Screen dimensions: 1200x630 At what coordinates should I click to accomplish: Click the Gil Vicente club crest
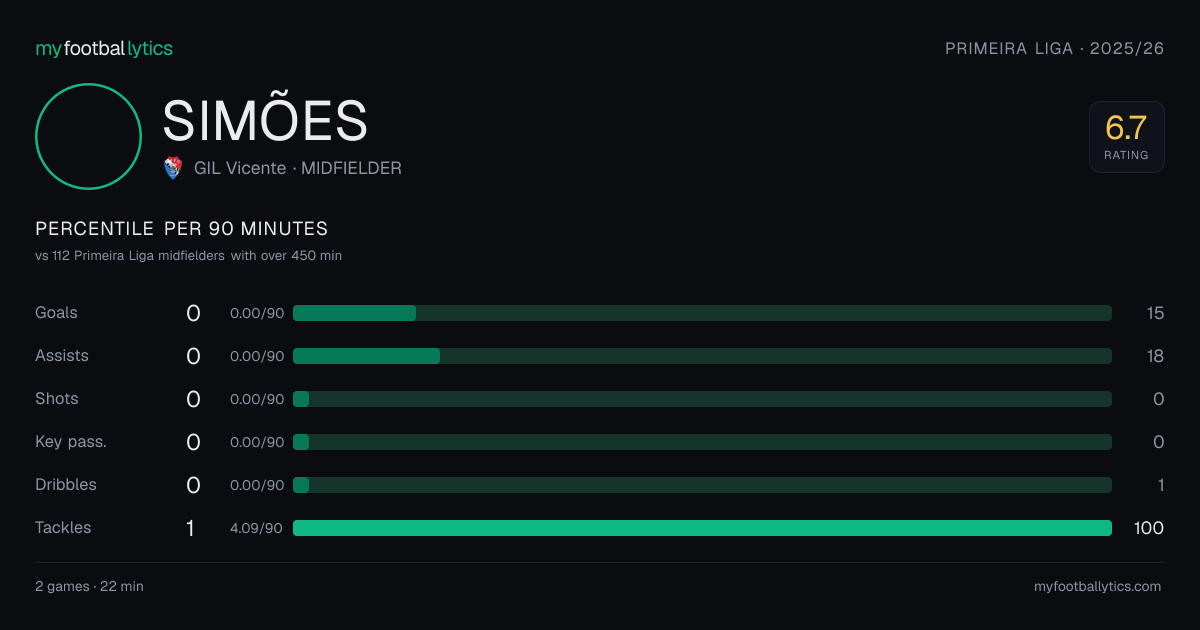coord(173,168)
